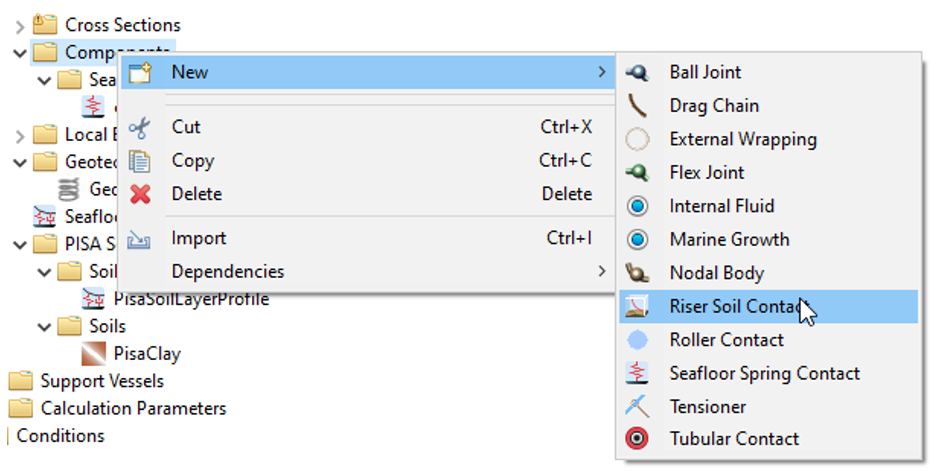Collapse the Soils folder node
Screen dimensions: 936x471
pyautogui.click(x=45, y=326)
